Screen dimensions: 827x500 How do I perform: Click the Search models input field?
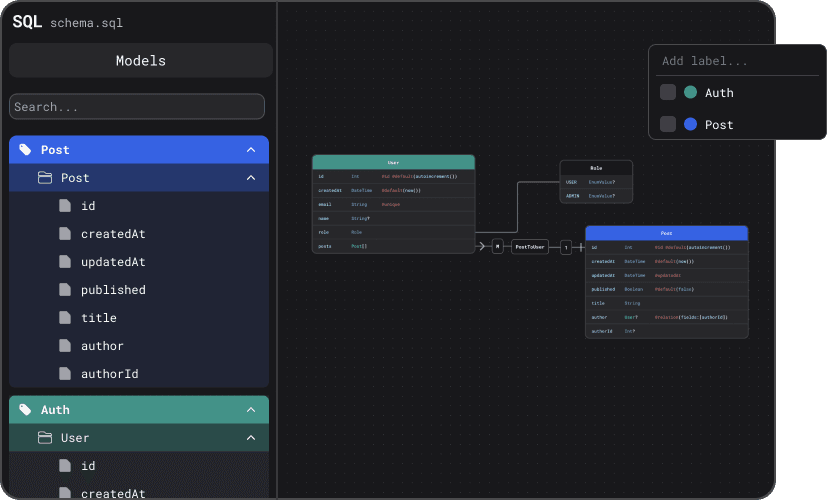point(137,107)
